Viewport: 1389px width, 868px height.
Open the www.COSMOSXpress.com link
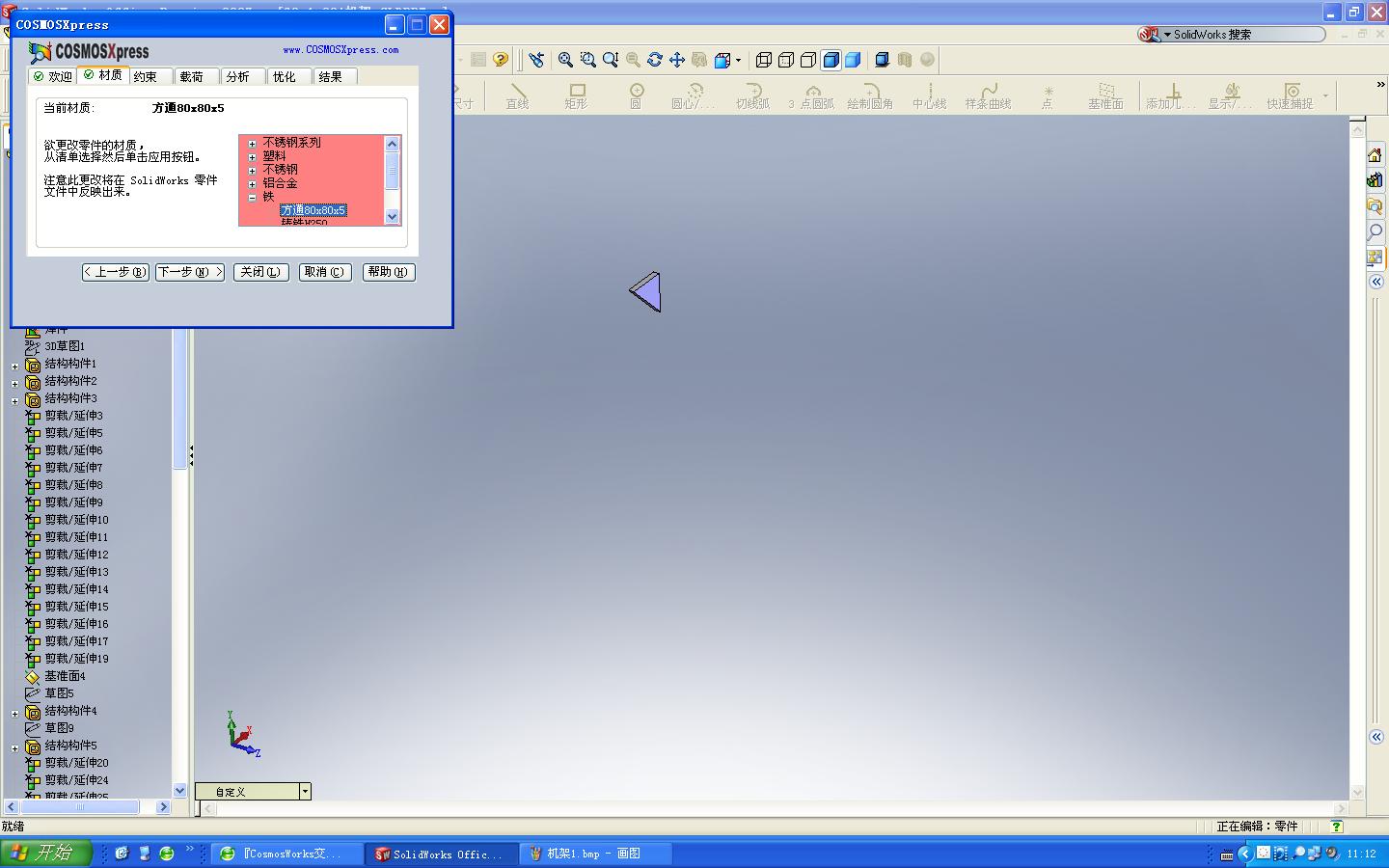pyautogui.click(x=340, y=50)
